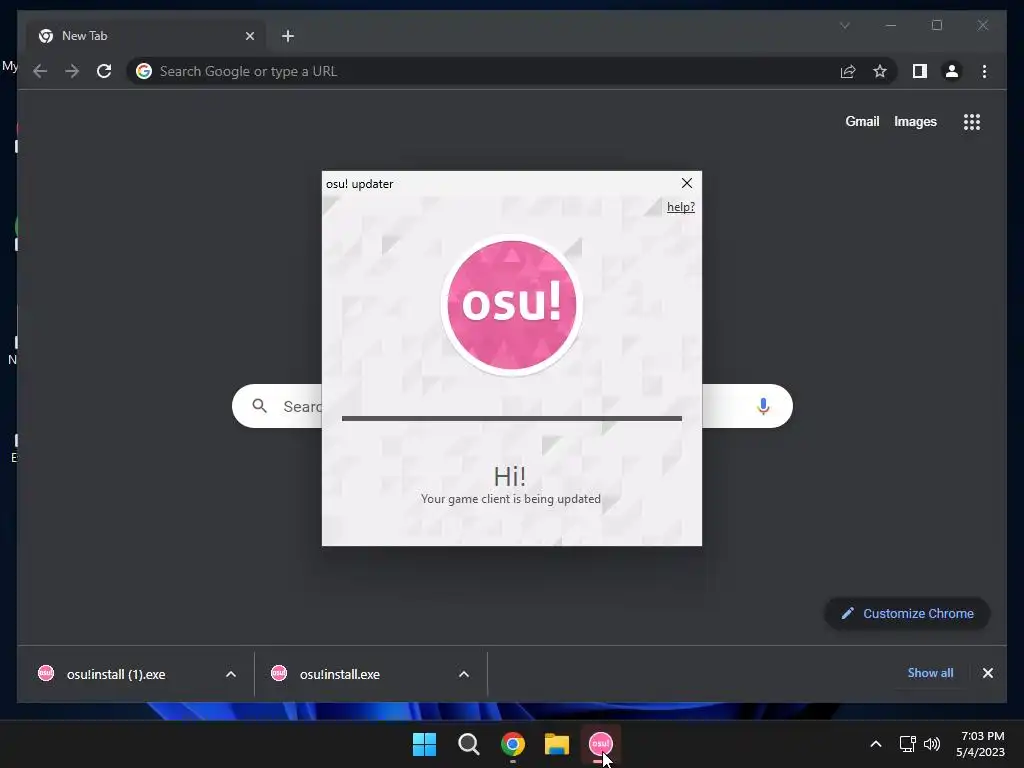Expand options for osu!install.exe download

coord(464,674)
